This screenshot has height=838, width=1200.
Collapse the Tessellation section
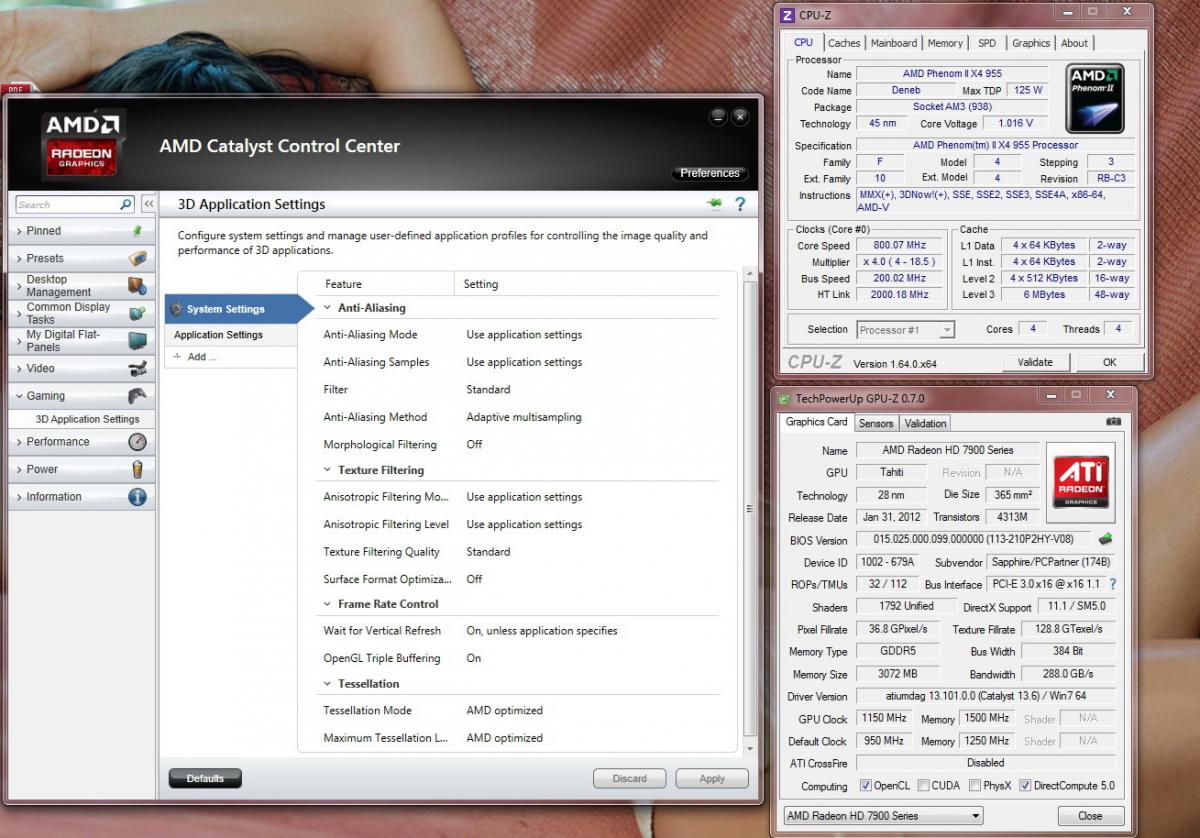point(327,684)
